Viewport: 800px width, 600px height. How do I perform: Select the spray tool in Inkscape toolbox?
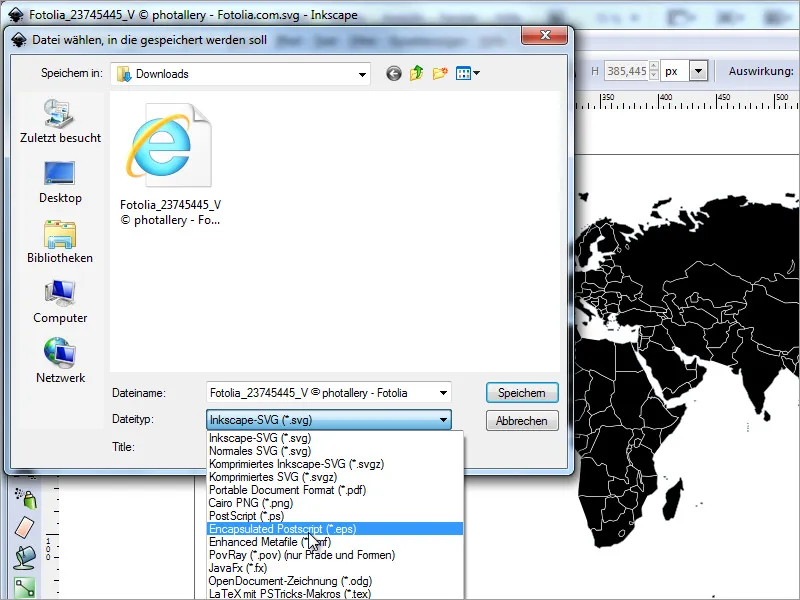point(26,498)
